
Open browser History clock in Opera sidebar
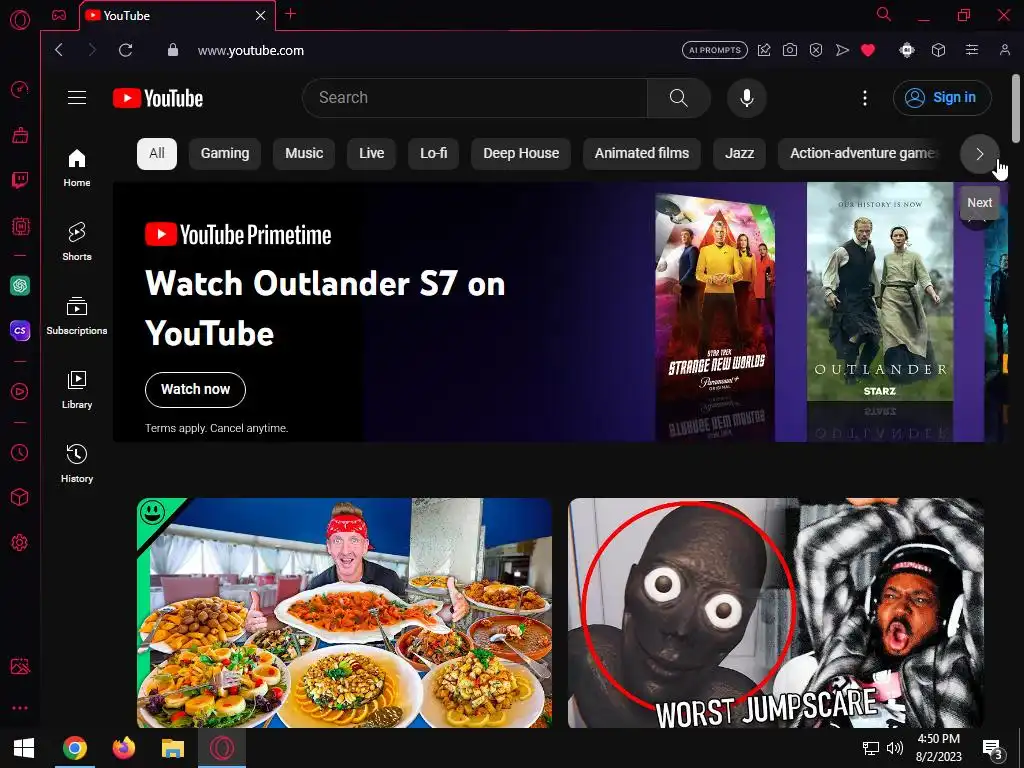[20, 452]
